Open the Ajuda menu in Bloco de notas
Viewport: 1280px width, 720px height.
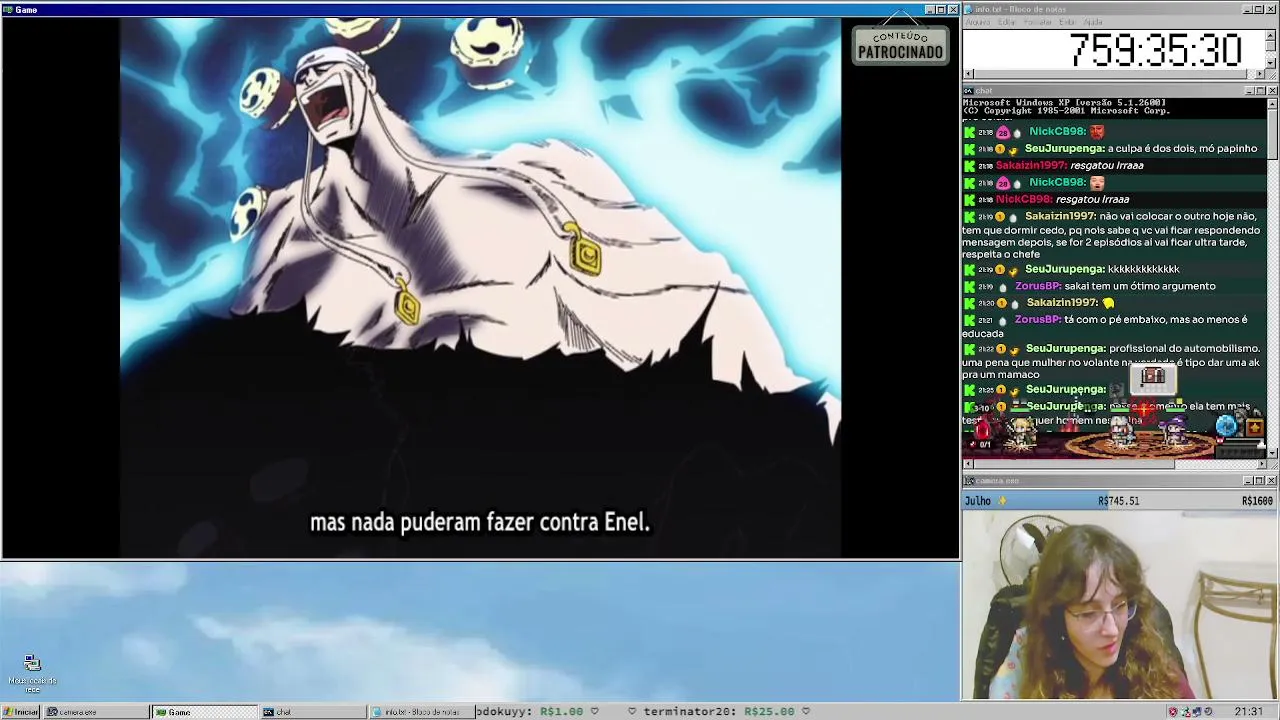tap(1093, 22)
